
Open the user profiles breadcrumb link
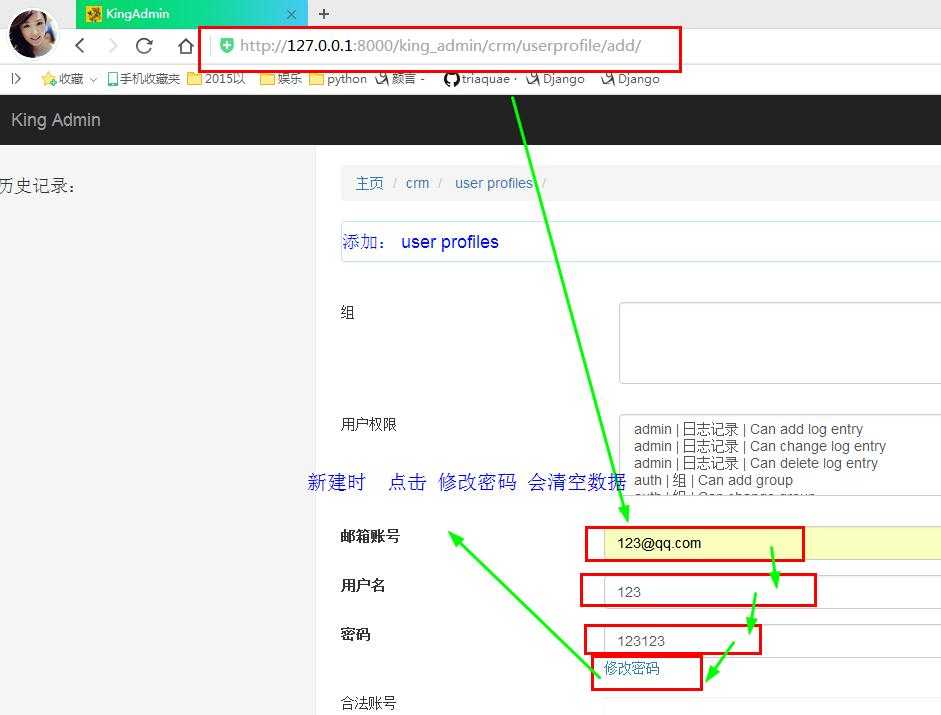tap(494, 183)
